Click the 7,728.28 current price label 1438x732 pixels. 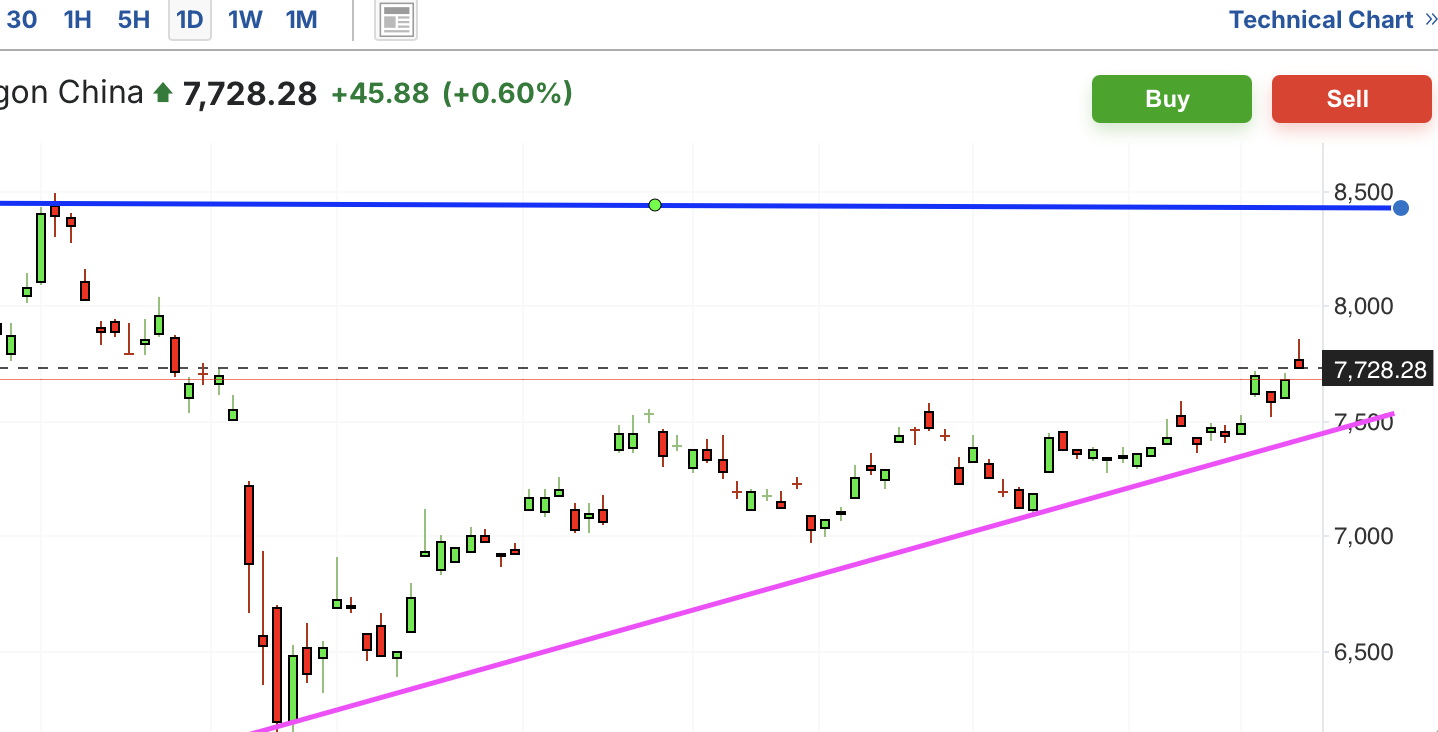pyautogui.click(x=1378, y=369)
